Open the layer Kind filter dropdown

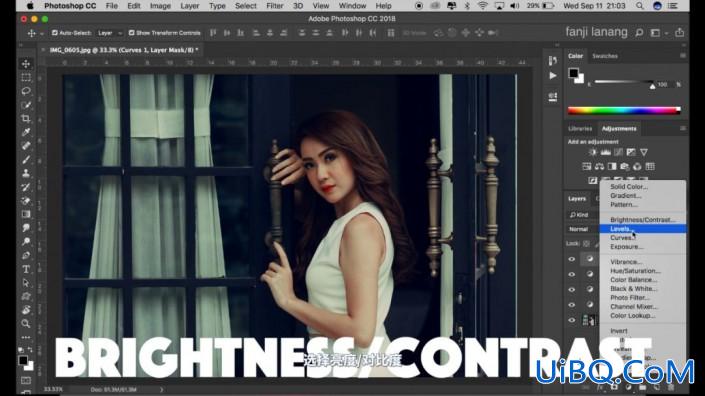pos(583,215)
